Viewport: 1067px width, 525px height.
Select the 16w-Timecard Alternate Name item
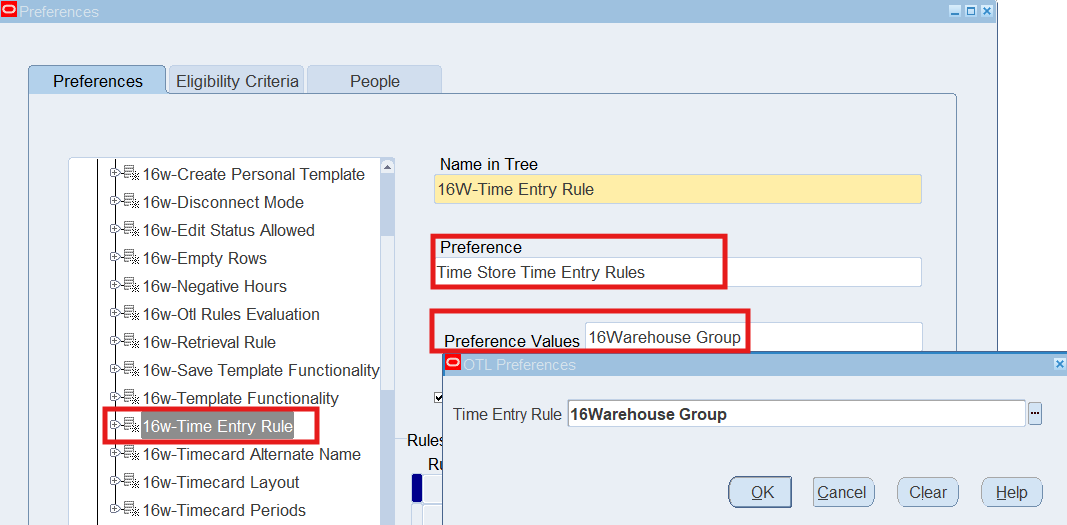pos(251,454)
